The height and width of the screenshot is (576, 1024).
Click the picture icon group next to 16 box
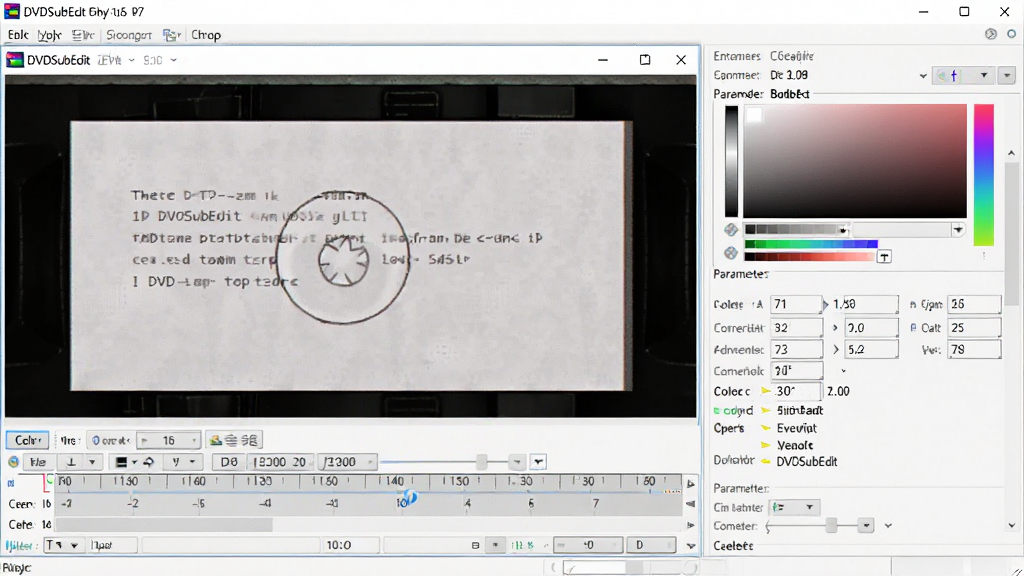(234, 441)
